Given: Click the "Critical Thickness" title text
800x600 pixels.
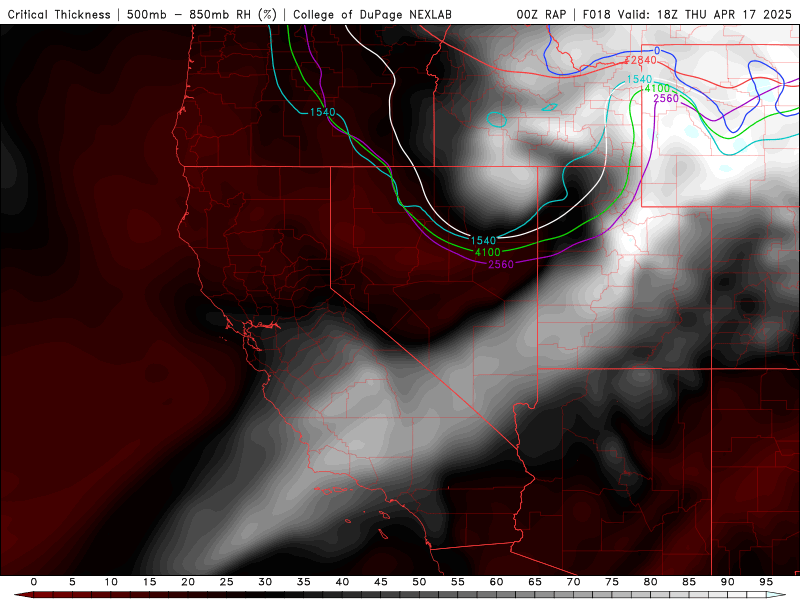Looking at the screenshot, I should tap(59, 14).
